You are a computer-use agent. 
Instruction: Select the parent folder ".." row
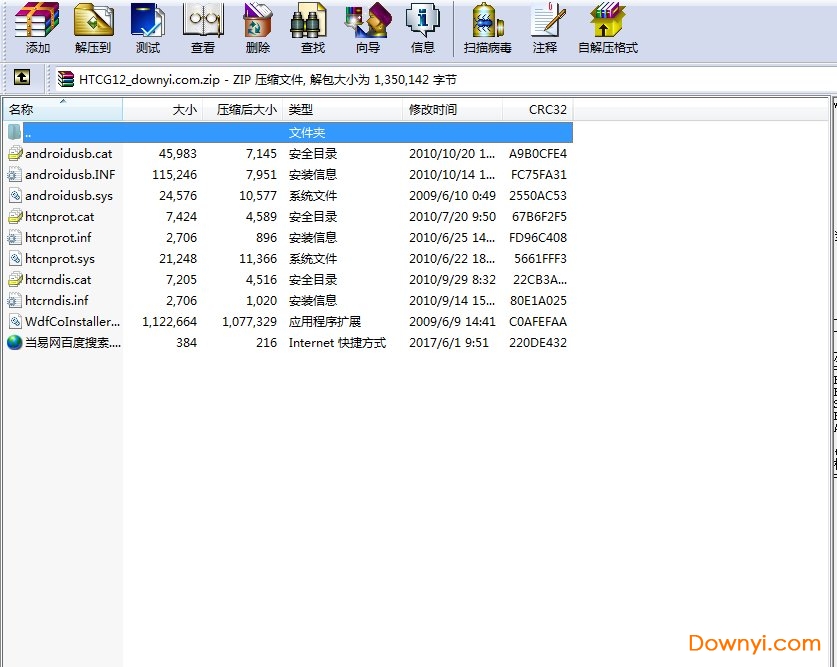[x=150, y=132]
